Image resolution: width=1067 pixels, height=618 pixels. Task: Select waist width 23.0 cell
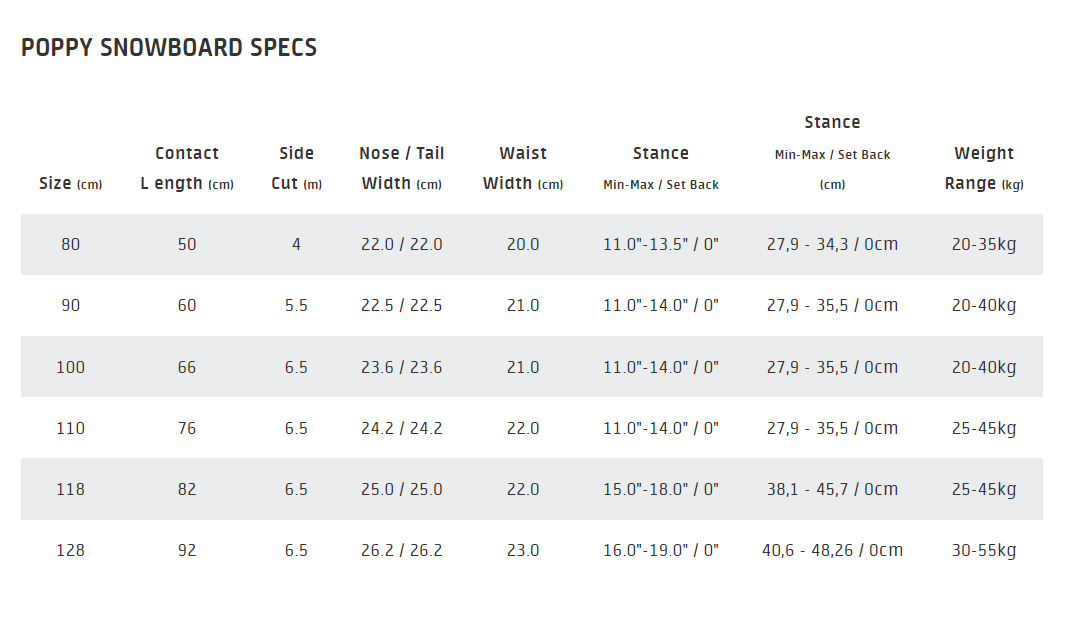coord(523,550)
